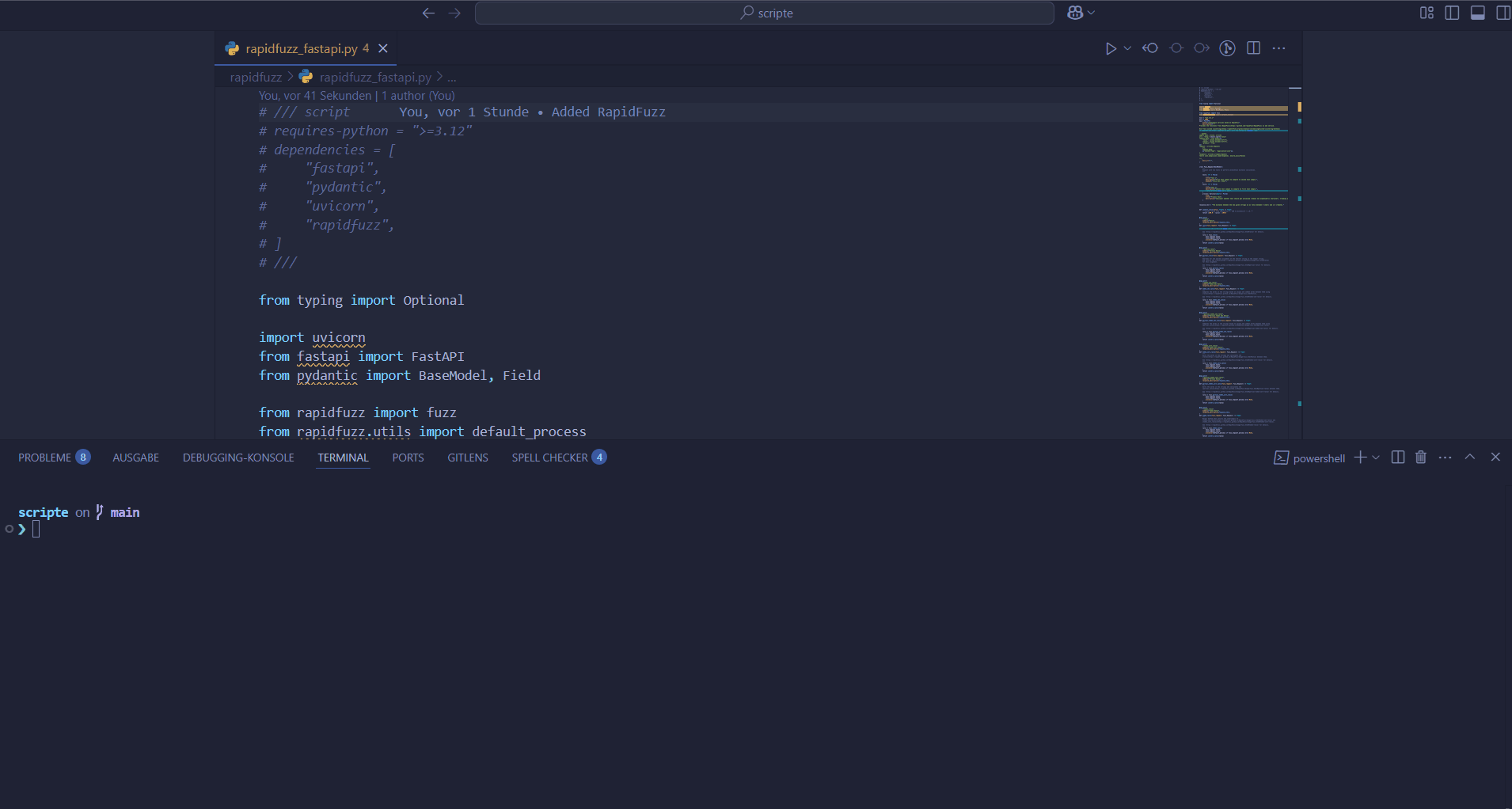Click the code lens author annotation

[x=356, y=96]
